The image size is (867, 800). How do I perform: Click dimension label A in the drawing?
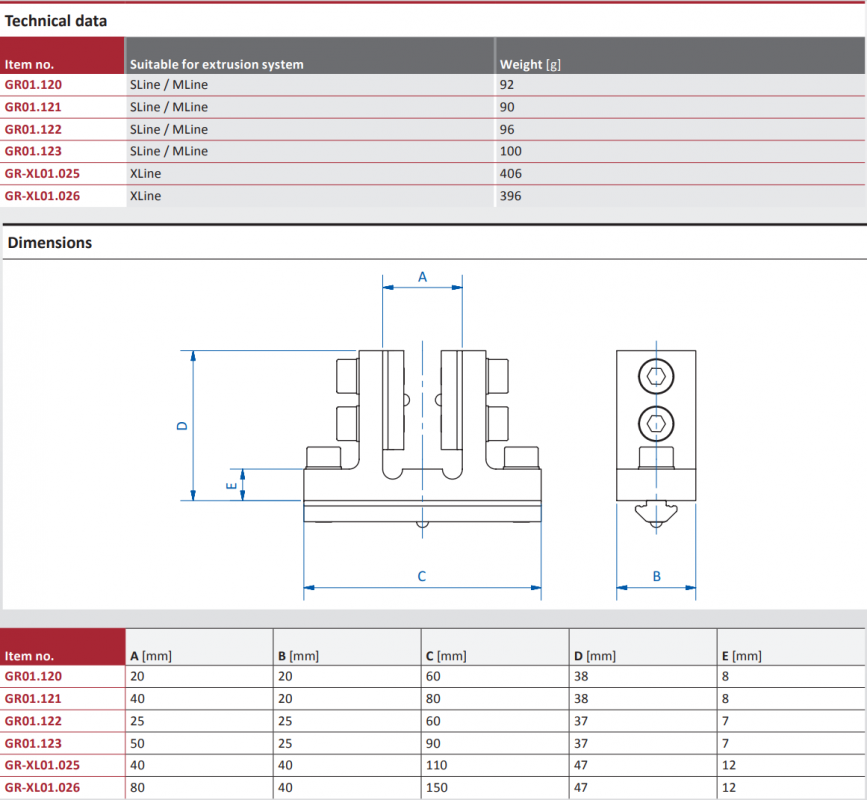422,277
